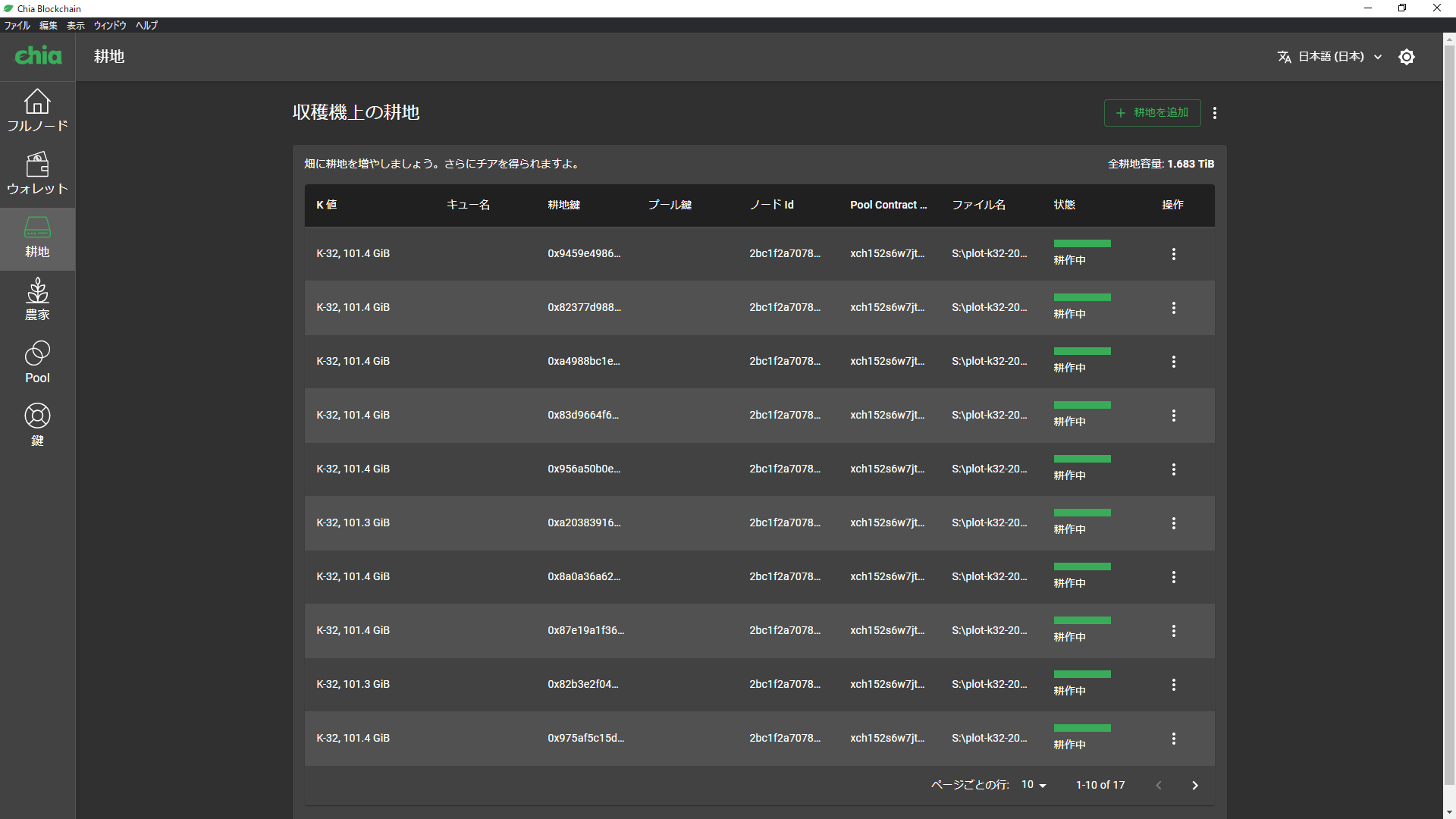This screenshot has width=1456, height=819.
Task: Click the 操作 column header
Action: (1172, 205)
